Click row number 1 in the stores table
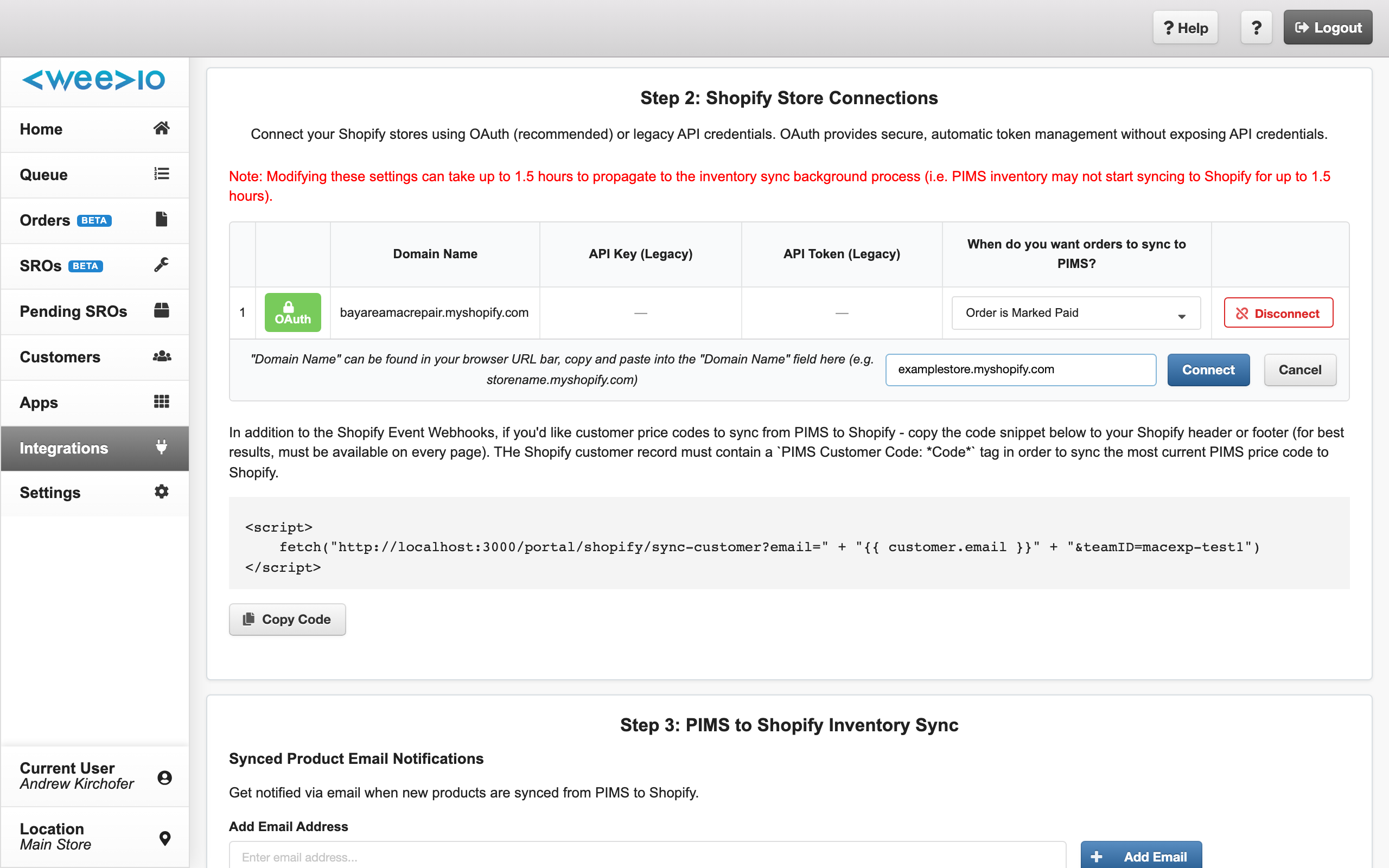 pos(242,312)
